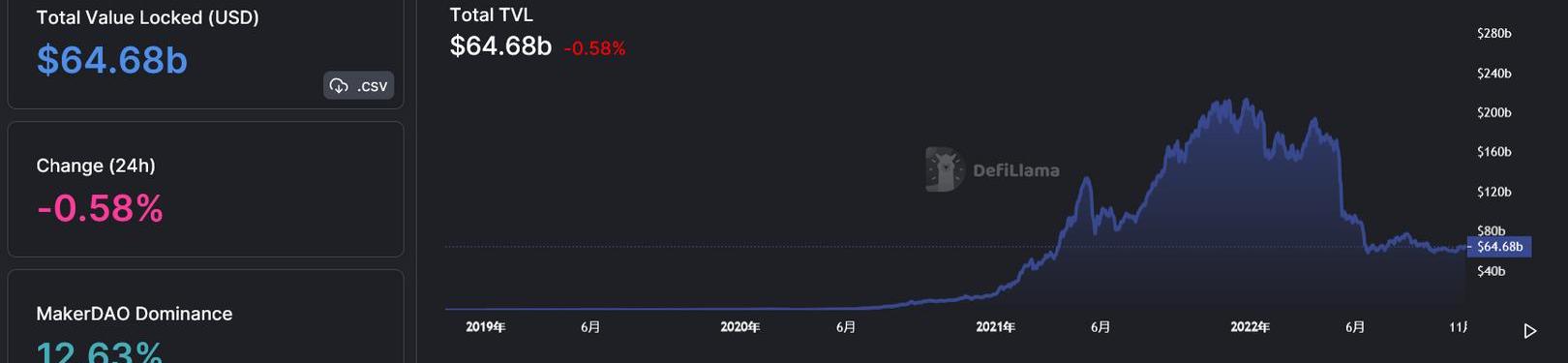Click the $40b y-axis label
1568x363 pixels.
1492,271
